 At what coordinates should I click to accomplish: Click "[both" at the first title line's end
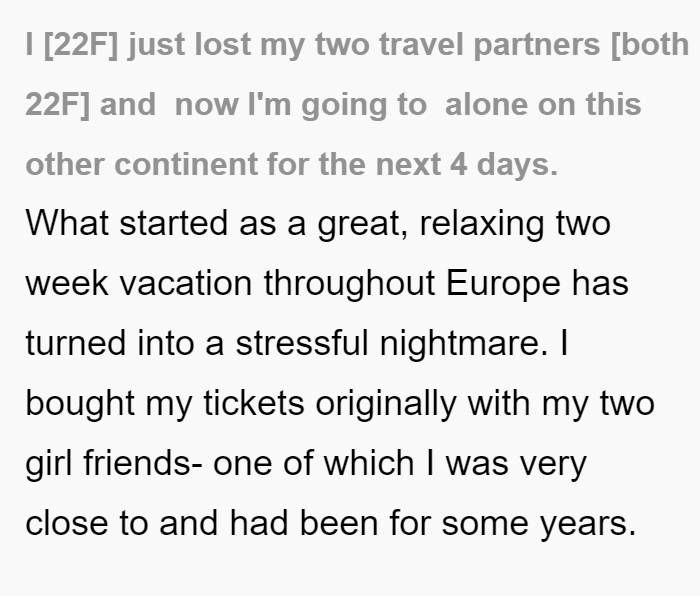[x=650, y=44]
